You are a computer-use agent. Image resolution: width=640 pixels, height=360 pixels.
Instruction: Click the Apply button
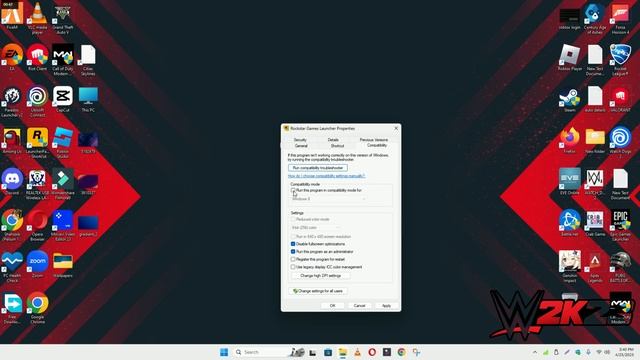[x=386, y=306]
